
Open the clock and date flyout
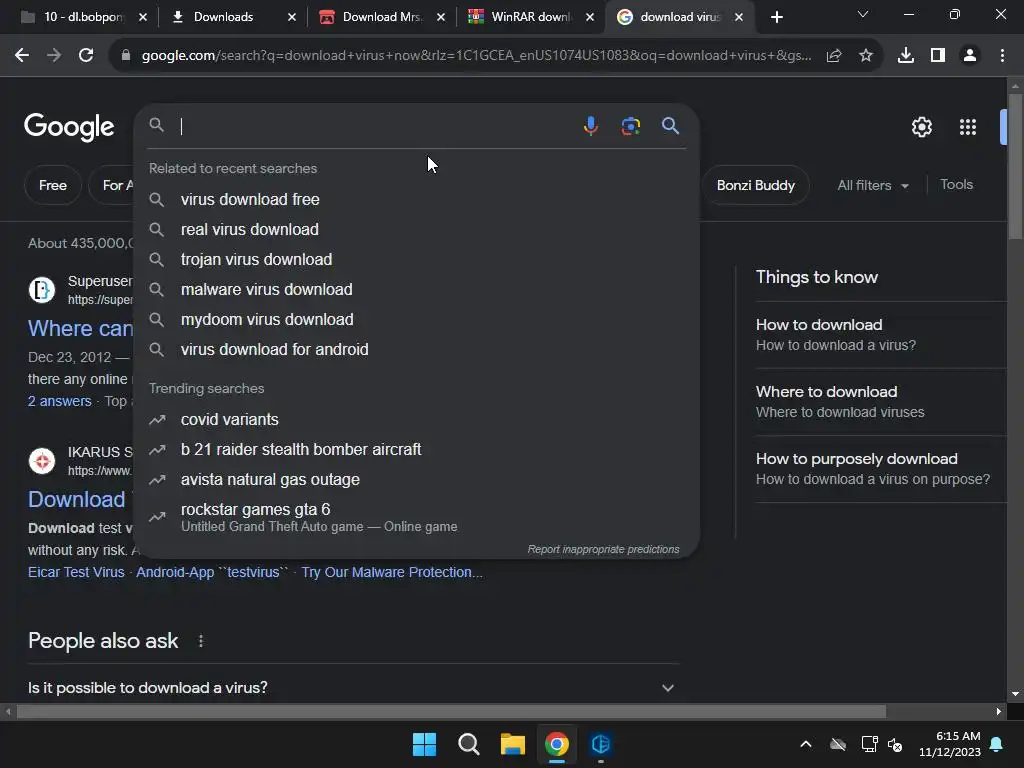(950, 744)
